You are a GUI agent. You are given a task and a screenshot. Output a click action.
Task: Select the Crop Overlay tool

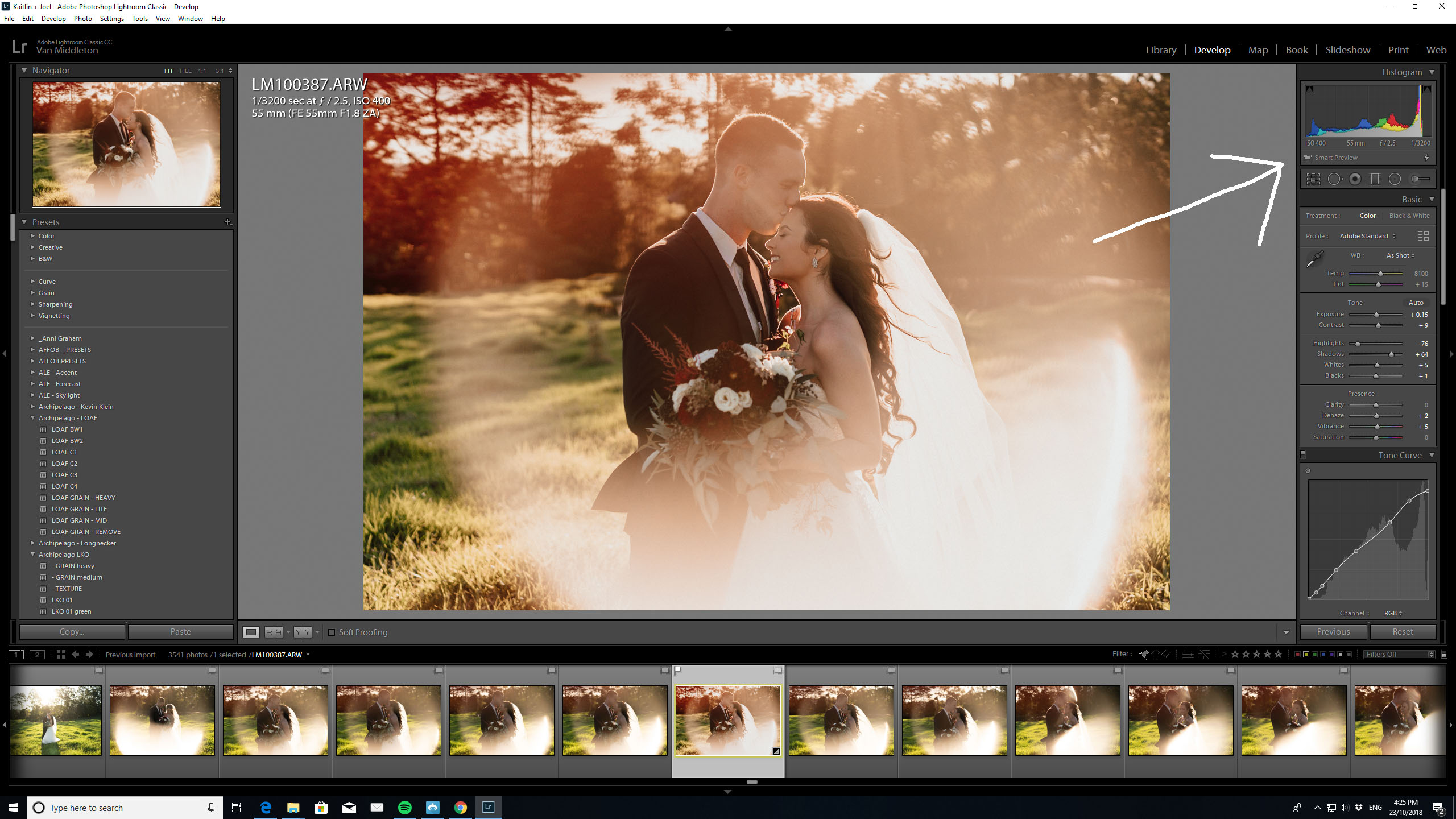tap(1313, 179)
